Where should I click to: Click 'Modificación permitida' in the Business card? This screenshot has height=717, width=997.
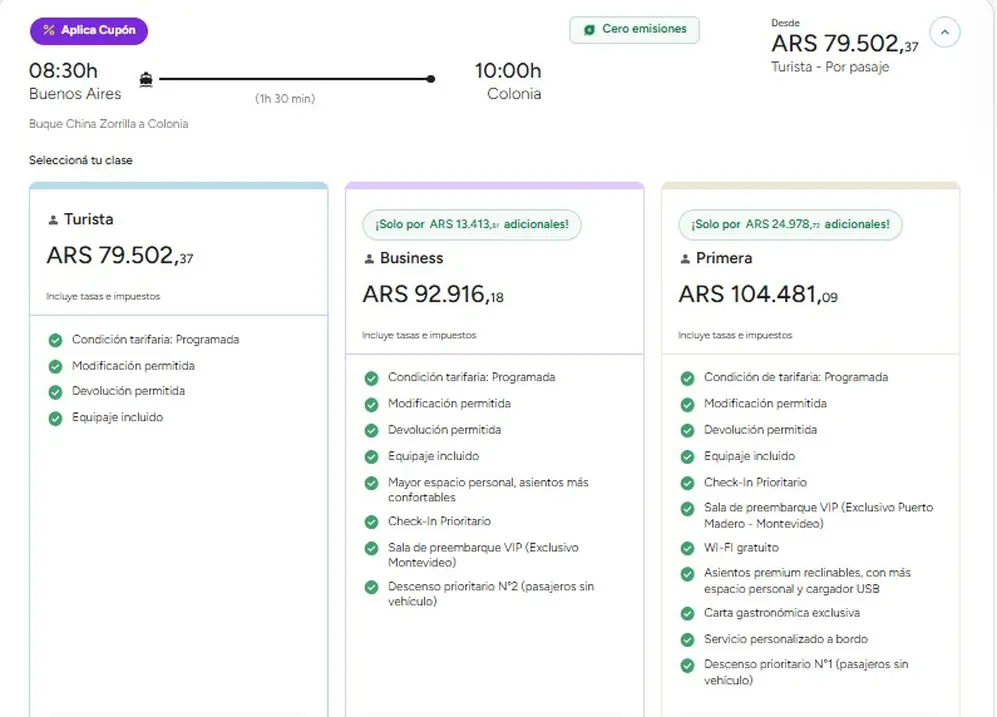tap(450, 404)
